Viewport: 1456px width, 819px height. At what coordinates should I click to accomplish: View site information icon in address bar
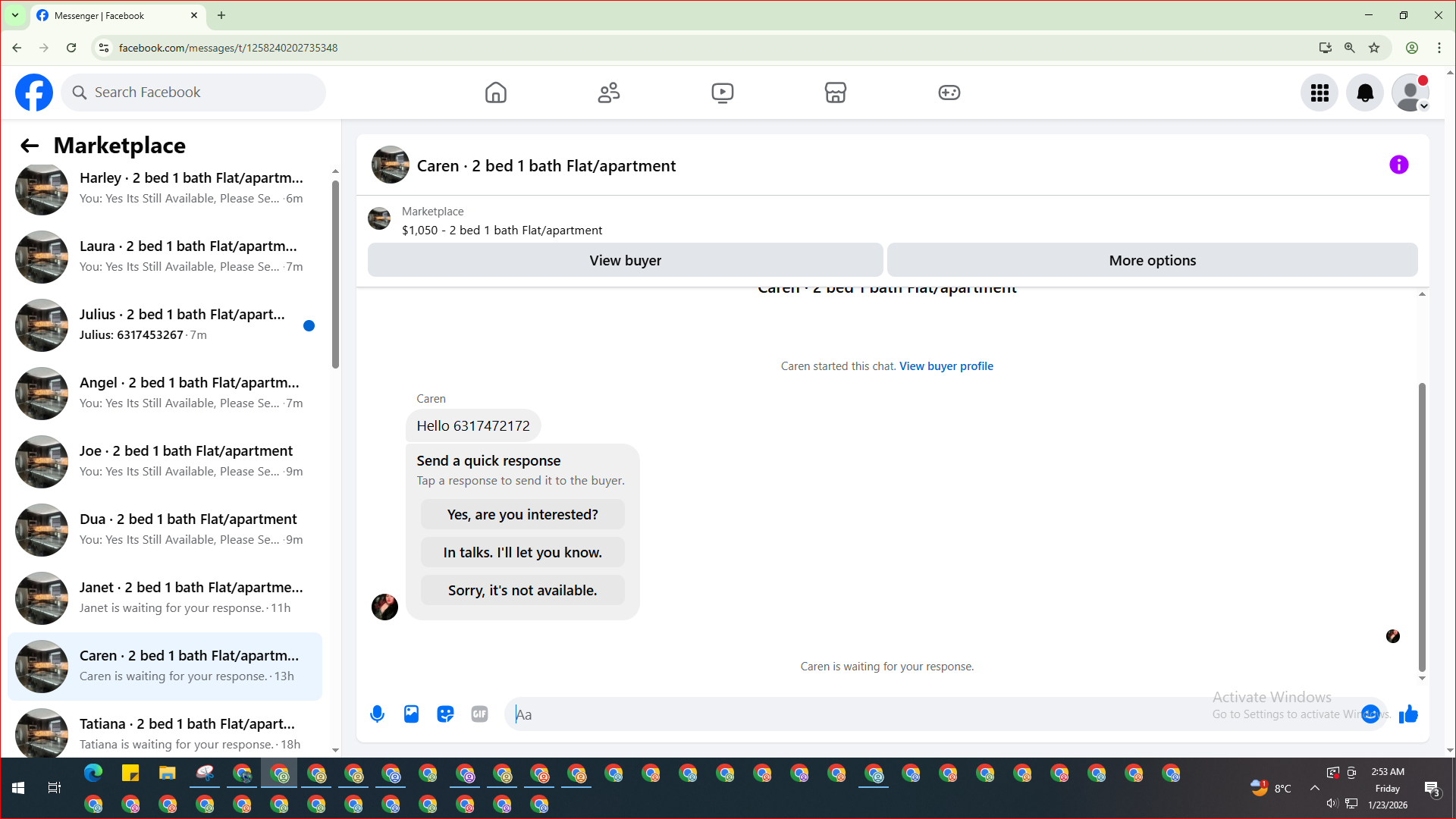tap(104, 48)
